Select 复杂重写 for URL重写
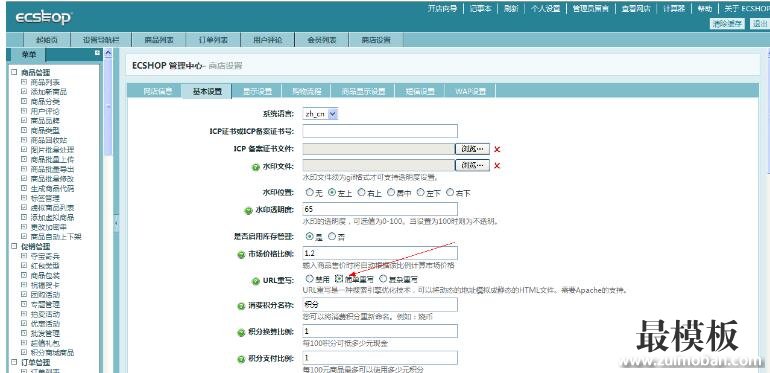Image resolution: width=770 pixels, height=373 pixels. (x=383, y=278)
